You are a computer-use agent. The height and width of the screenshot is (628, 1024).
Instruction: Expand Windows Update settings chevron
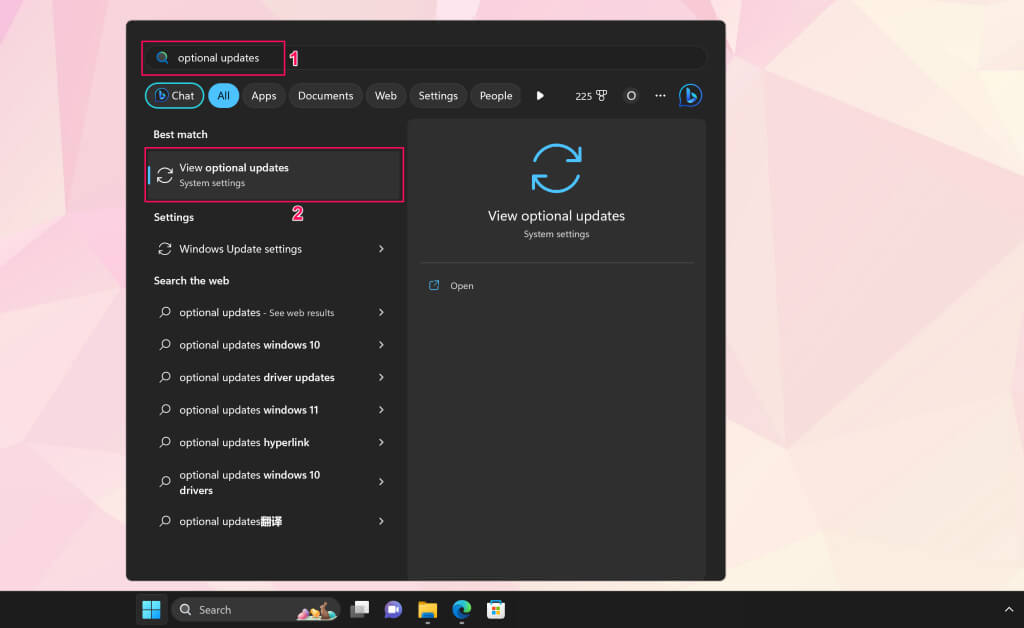pyautogui.click(x=381, y=249)
